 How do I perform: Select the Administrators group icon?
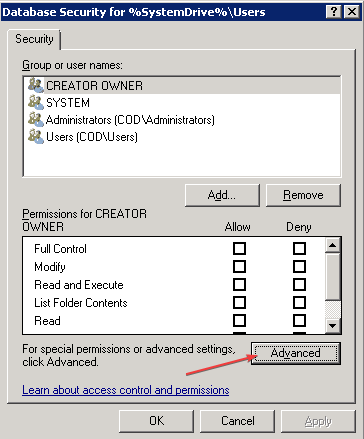[x=36, y=119]
